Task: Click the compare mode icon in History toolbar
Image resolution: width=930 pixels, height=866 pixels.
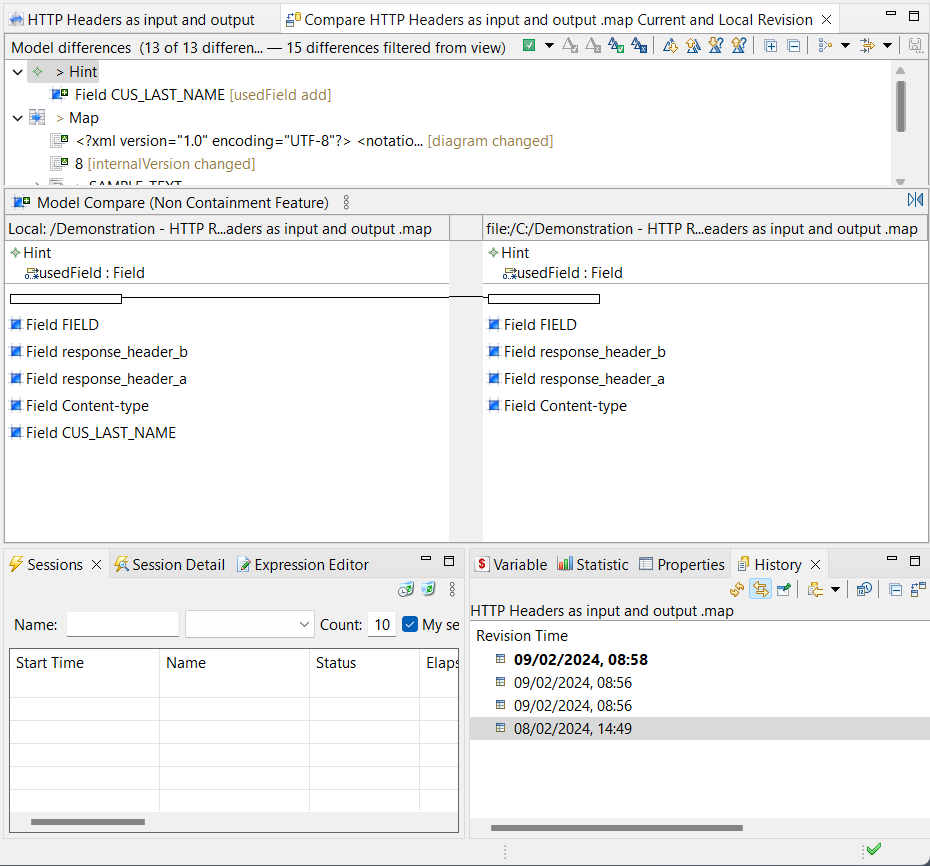Action: click(x=761, y=589)
